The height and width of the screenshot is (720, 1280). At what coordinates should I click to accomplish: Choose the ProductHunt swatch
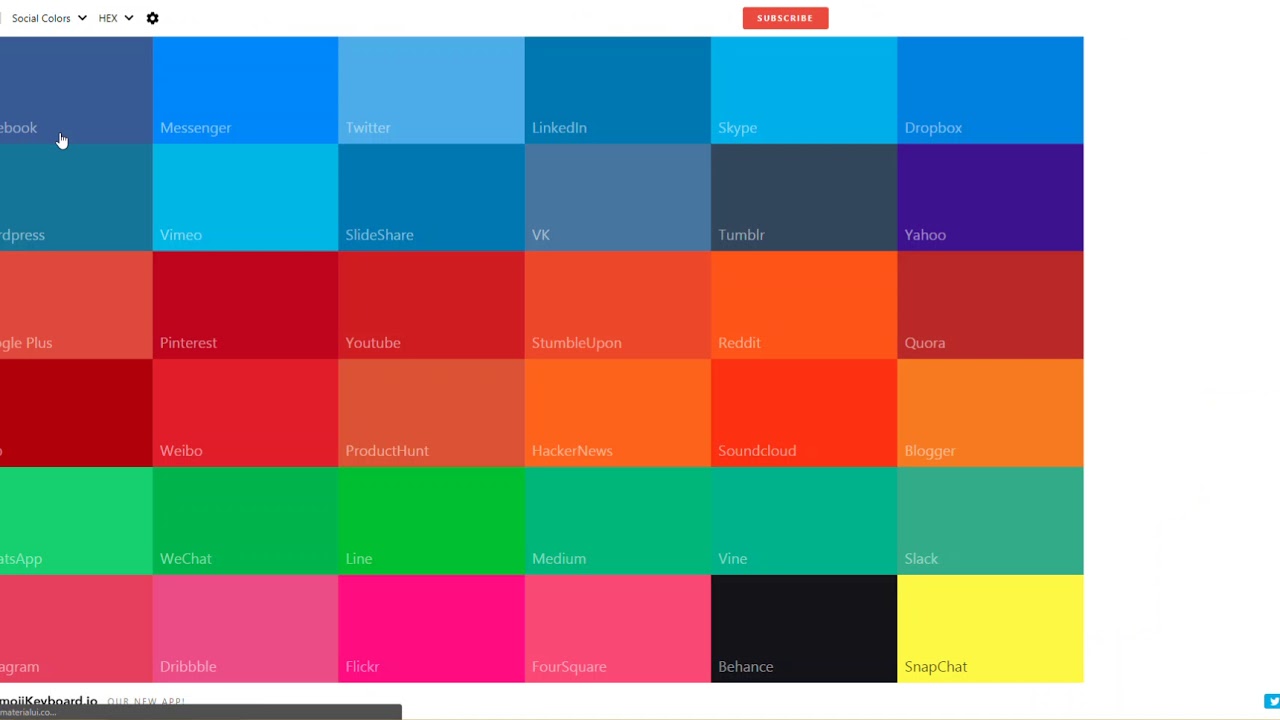tap(431, 413)
